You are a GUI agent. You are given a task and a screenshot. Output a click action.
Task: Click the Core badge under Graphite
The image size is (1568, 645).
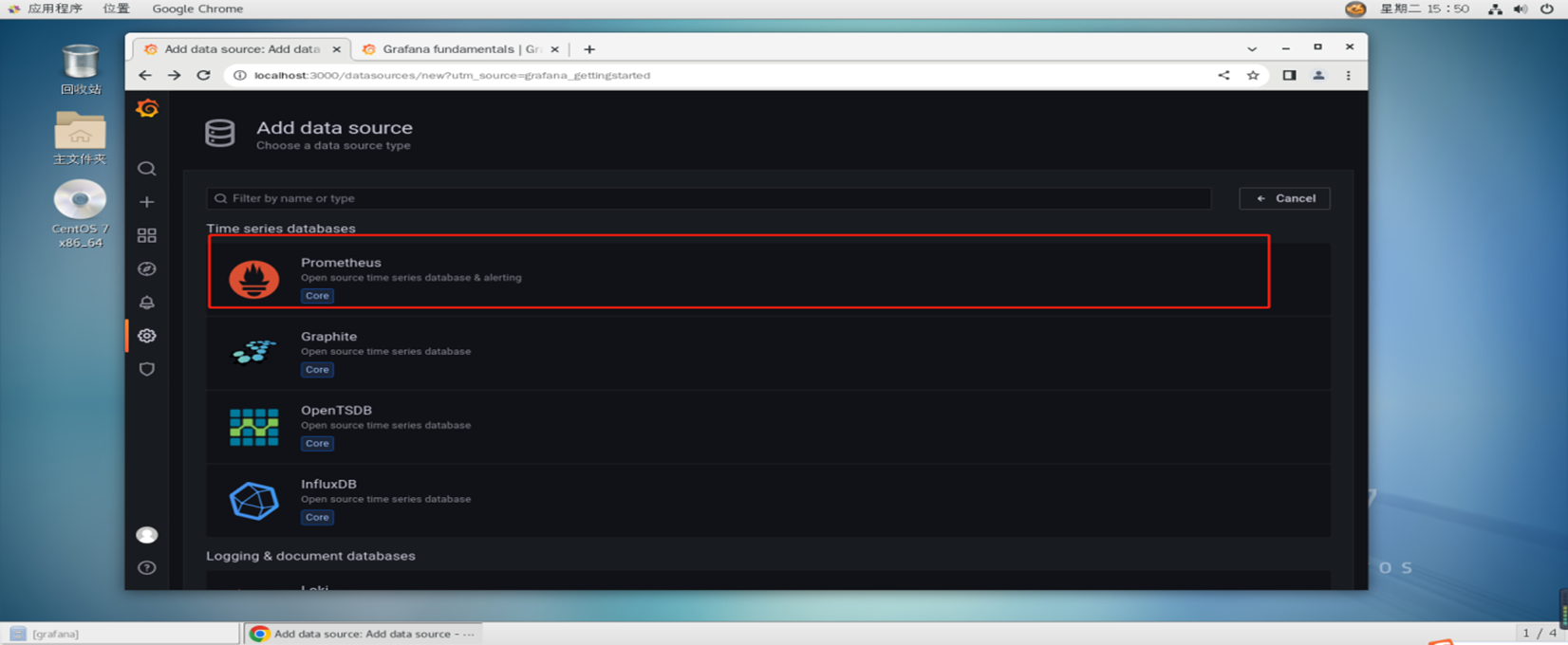[317, 370]
